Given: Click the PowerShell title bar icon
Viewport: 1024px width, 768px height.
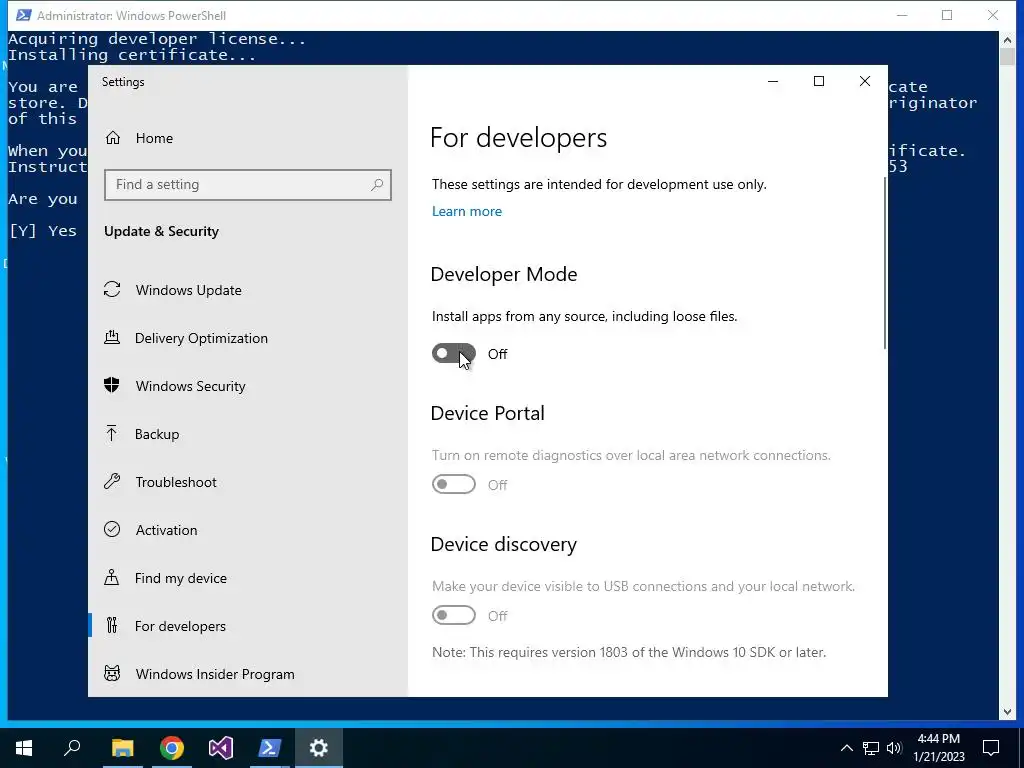Looking at the screenshot, I should [24, 15].
